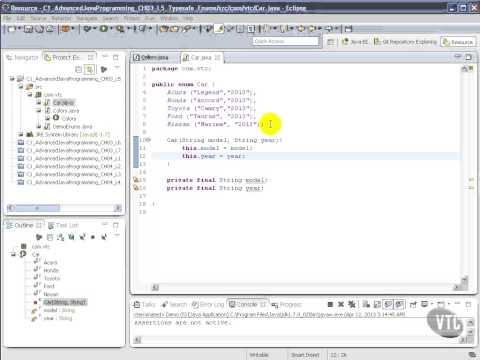
Task: Click Open Console icon
Action: [441, 304]
